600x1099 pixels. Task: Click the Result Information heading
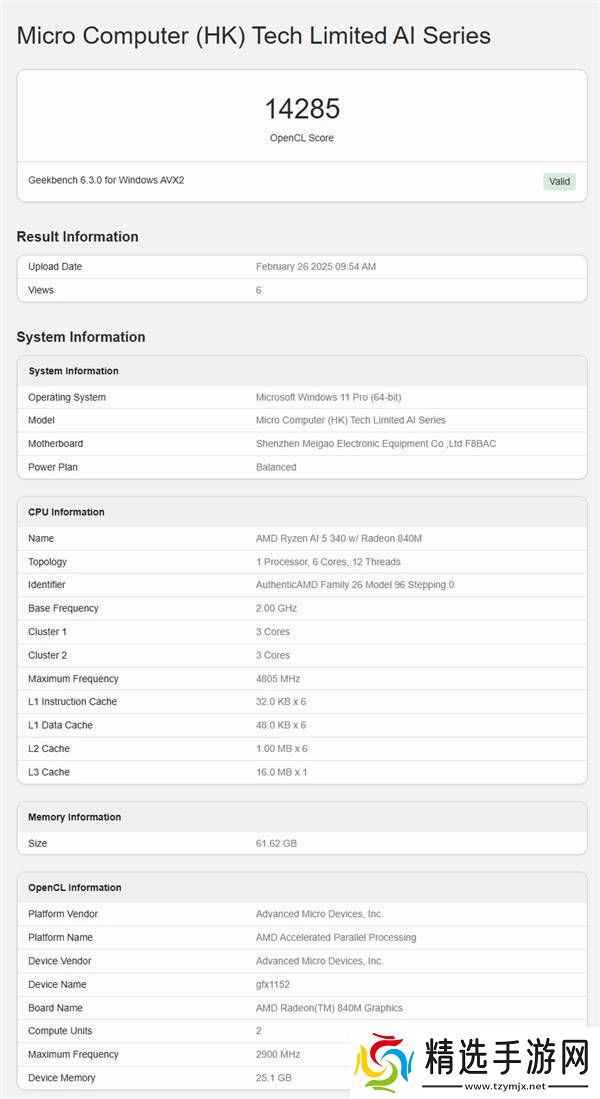[77, 237]
